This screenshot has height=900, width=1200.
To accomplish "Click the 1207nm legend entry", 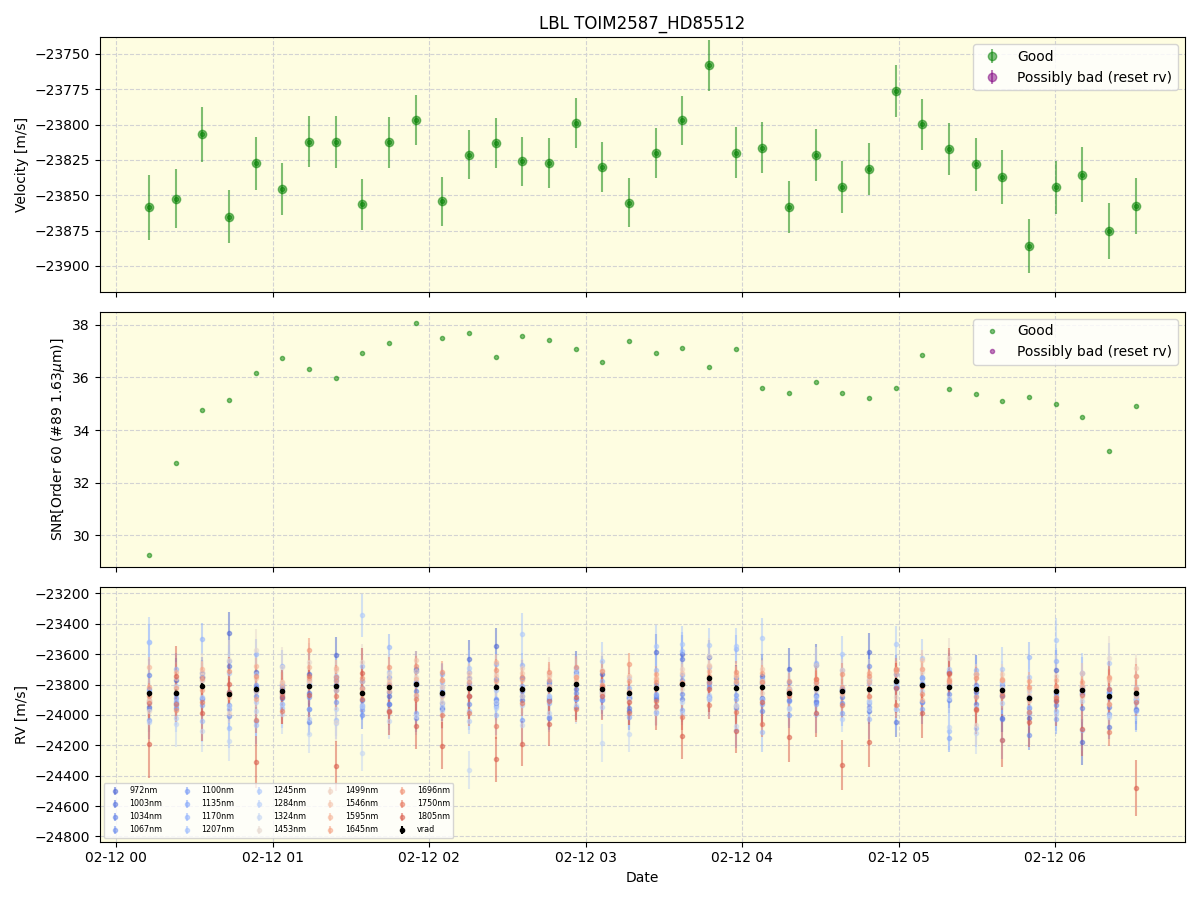I will tap(206, 830).
